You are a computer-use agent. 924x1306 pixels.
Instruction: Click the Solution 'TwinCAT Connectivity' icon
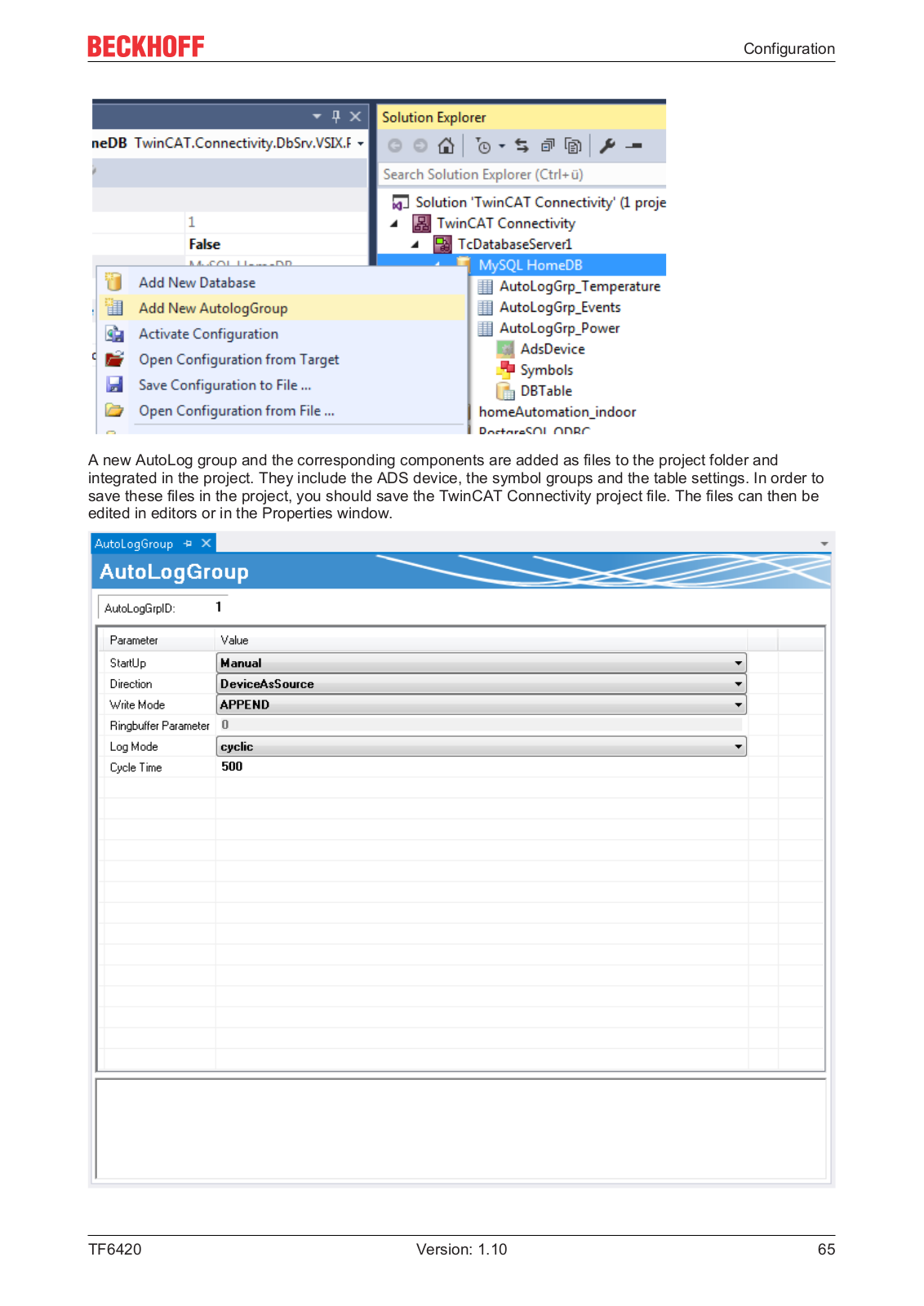(x=400, y=202)
